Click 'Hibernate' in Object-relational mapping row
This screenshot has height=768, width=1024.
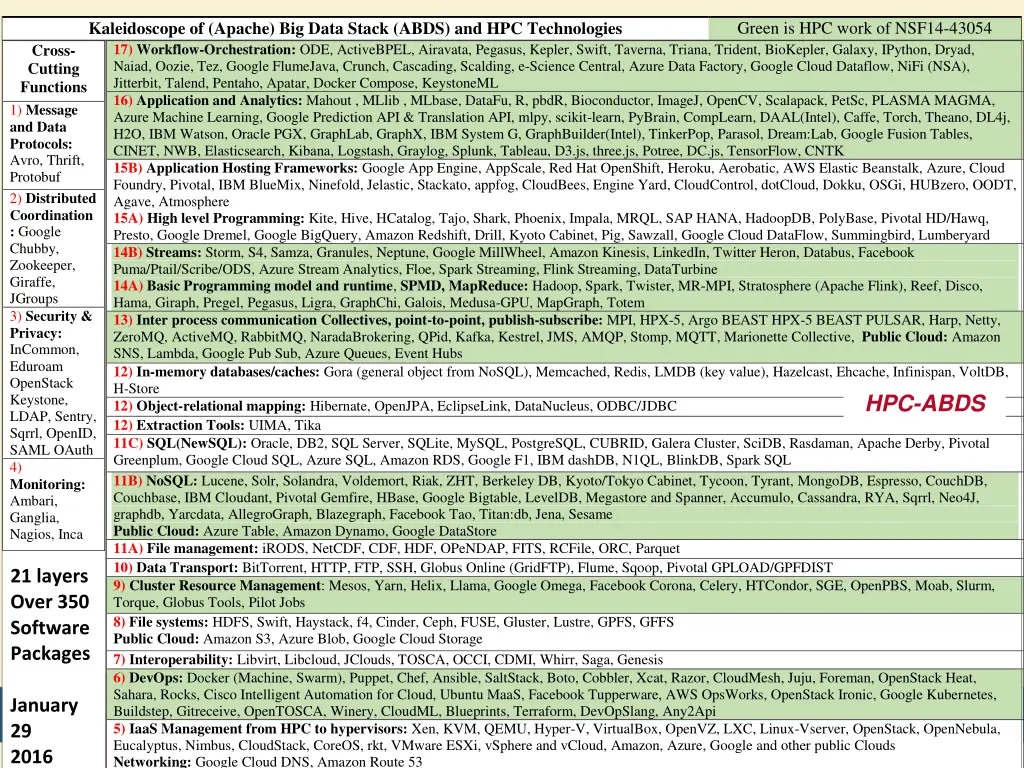point(338,406)
